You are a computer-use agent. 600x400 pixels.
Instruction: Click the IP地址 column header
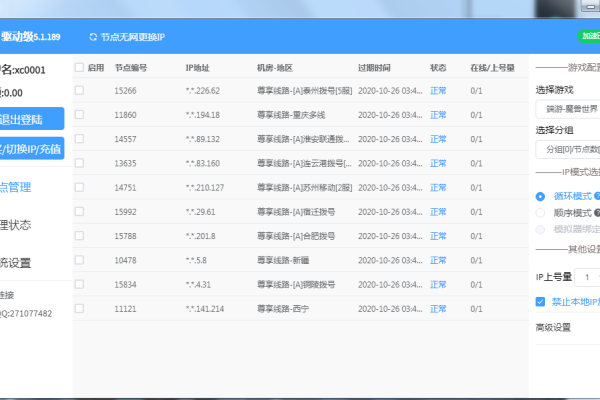[197, 68]
